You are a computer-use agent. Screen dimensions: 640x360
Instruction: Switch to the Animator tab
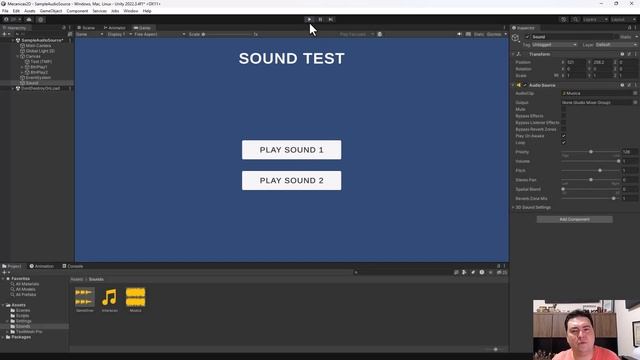tap(115, 28)
